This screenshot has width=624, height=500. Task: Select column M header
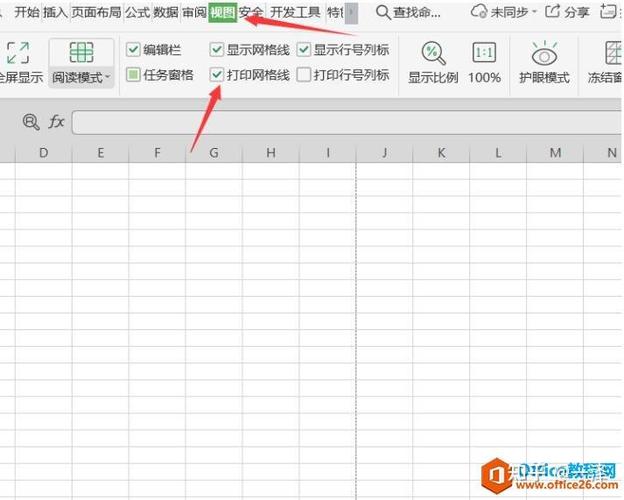555,152
